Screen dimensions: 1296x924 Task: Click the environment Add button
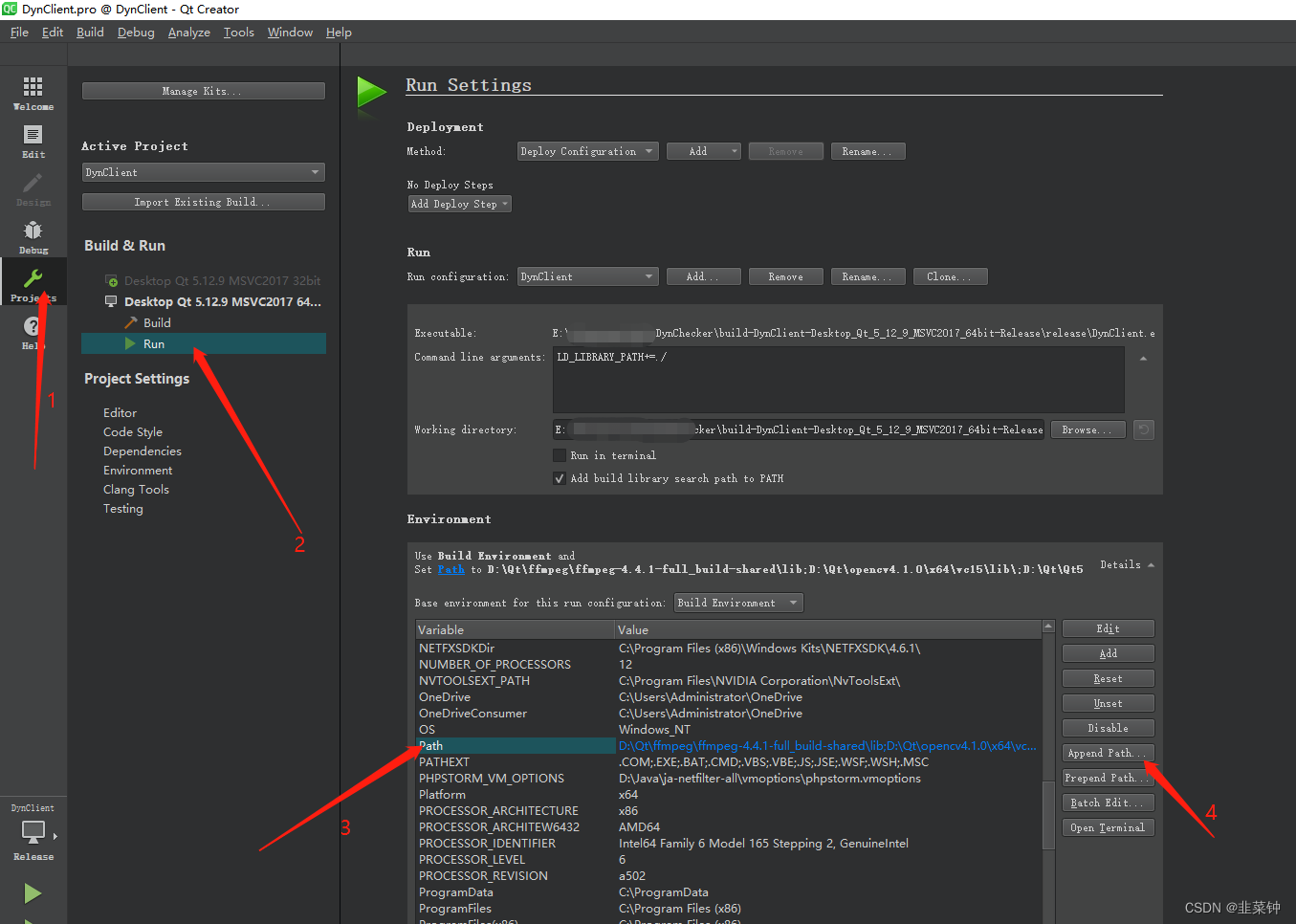(x=1108, y=653)
